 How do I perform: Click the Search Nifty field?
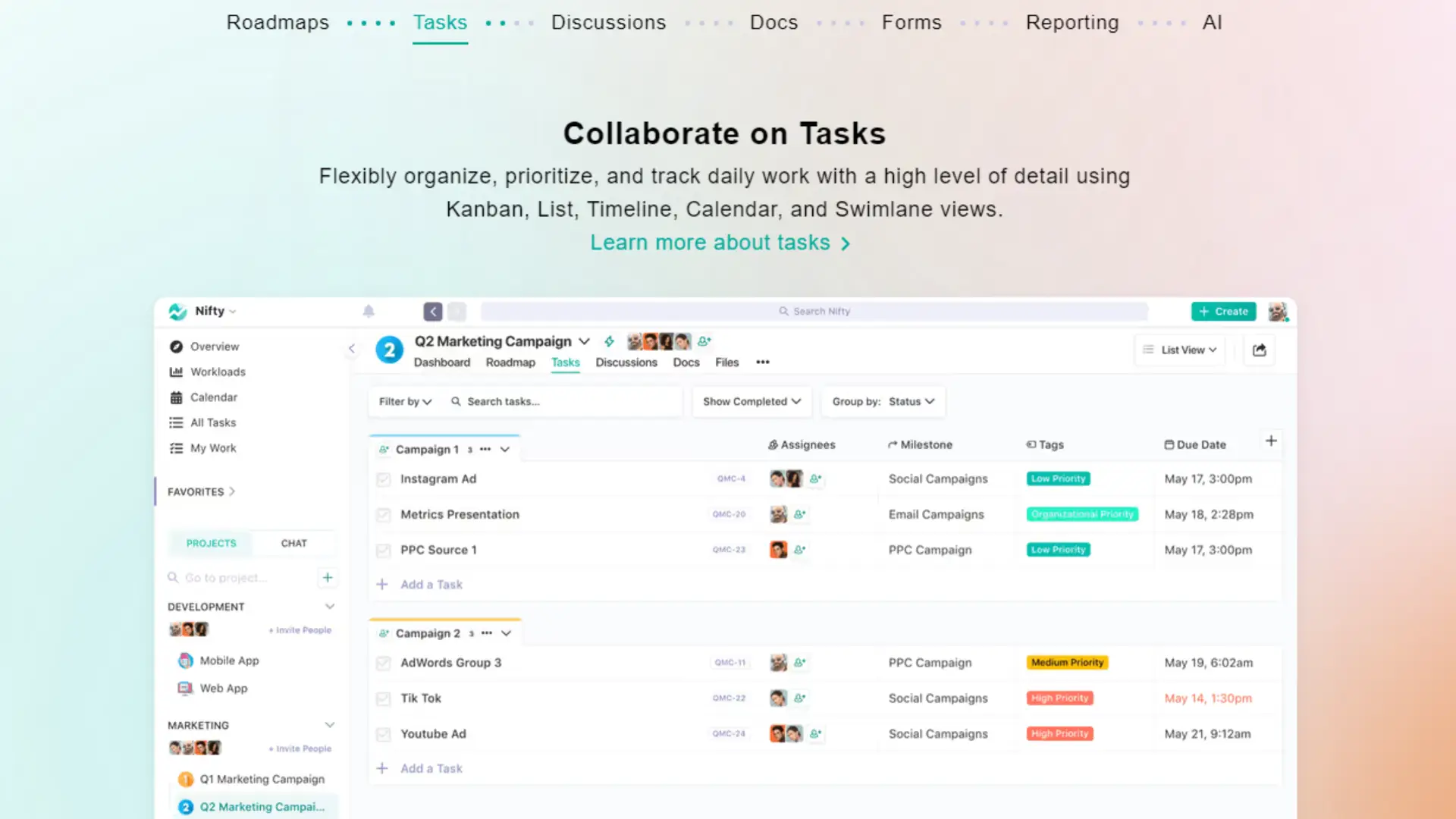(x=814, y=311)
